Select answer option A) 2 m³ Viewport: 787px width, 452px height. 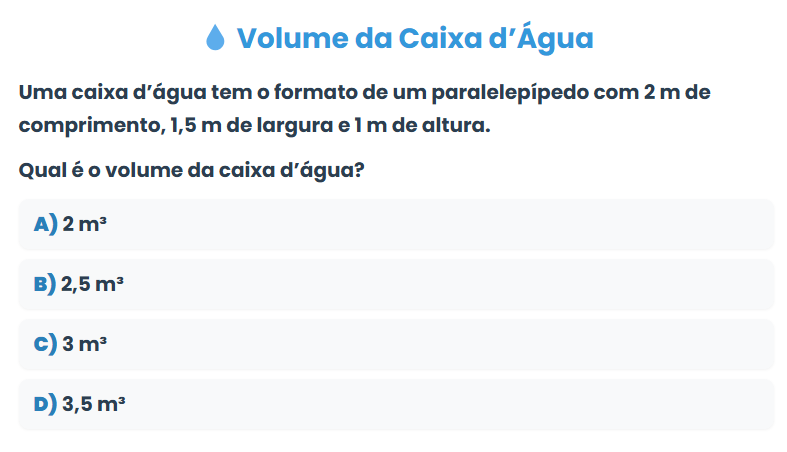pyautogui.click(x=396, y=225)
